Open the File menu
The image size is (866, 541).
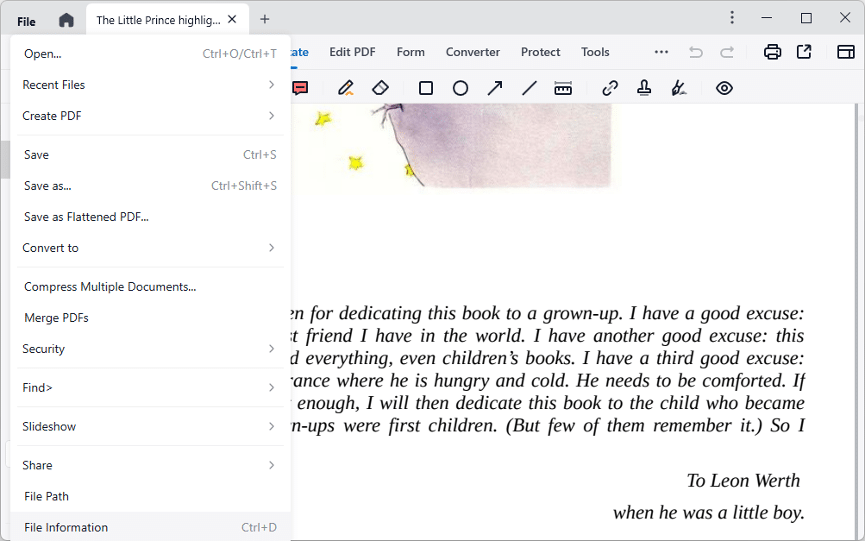coord(26,22)
